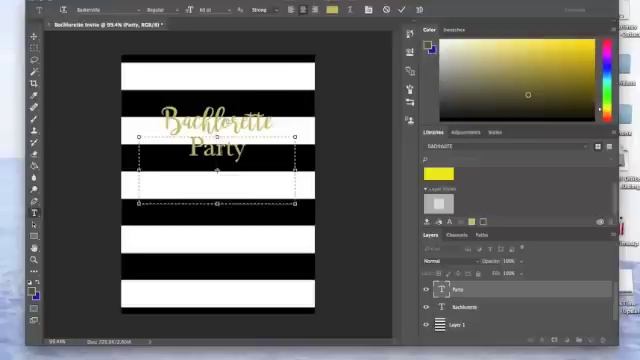Image resolution: width=640 pixels, height=360 pixels.
Task: Hide the Bachelorette text layer
Action: [x=427, y=307]
